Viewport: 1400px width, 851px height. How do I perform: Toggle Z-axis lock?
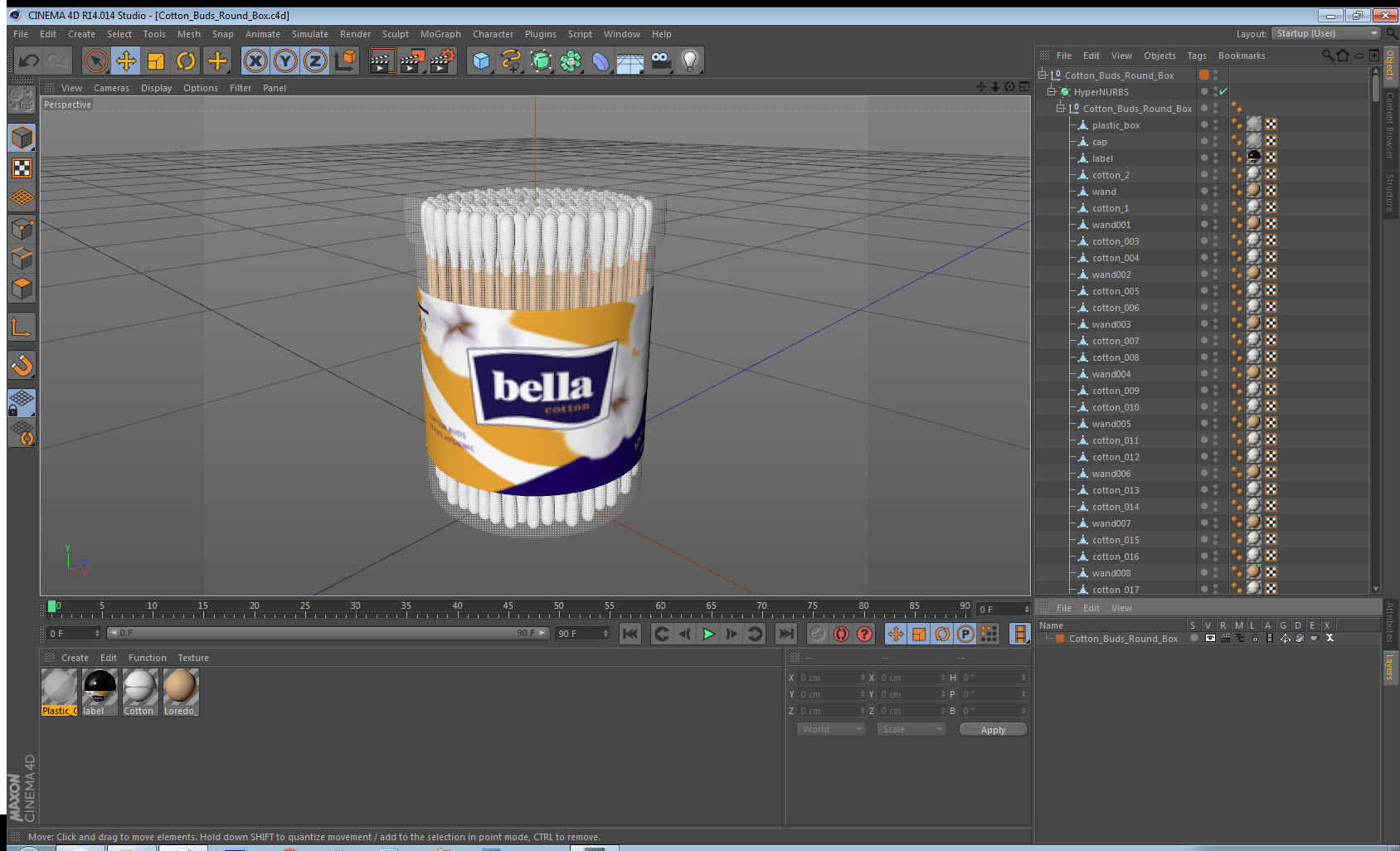[x=315, y=61]
